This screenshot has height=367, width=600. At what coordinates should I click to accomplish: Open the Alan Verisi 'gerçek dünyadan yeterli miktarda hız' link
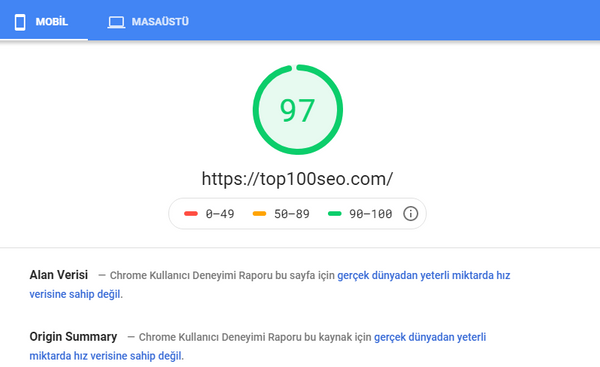(424, 275)
